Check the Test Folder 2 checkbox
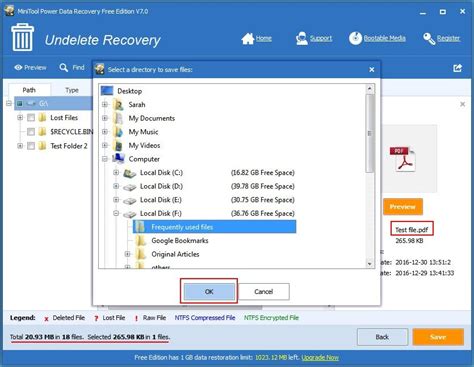Screen dimensions: 474x367 click(31, 146)
